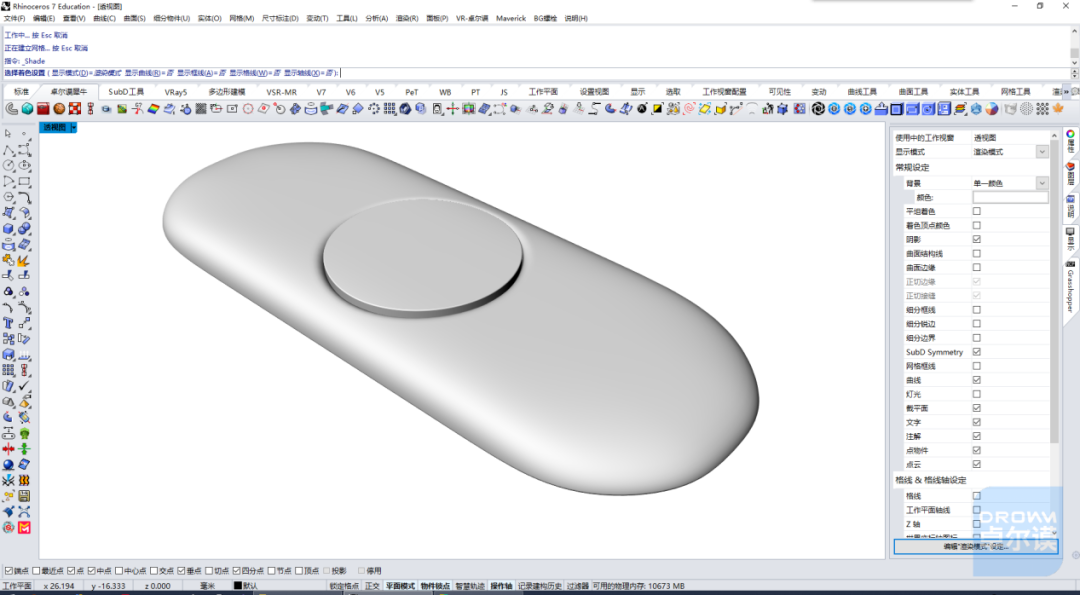The image size is (1080, 595).
Task: Click the black-yellow diagonal square icon
Action: [657, 109]
